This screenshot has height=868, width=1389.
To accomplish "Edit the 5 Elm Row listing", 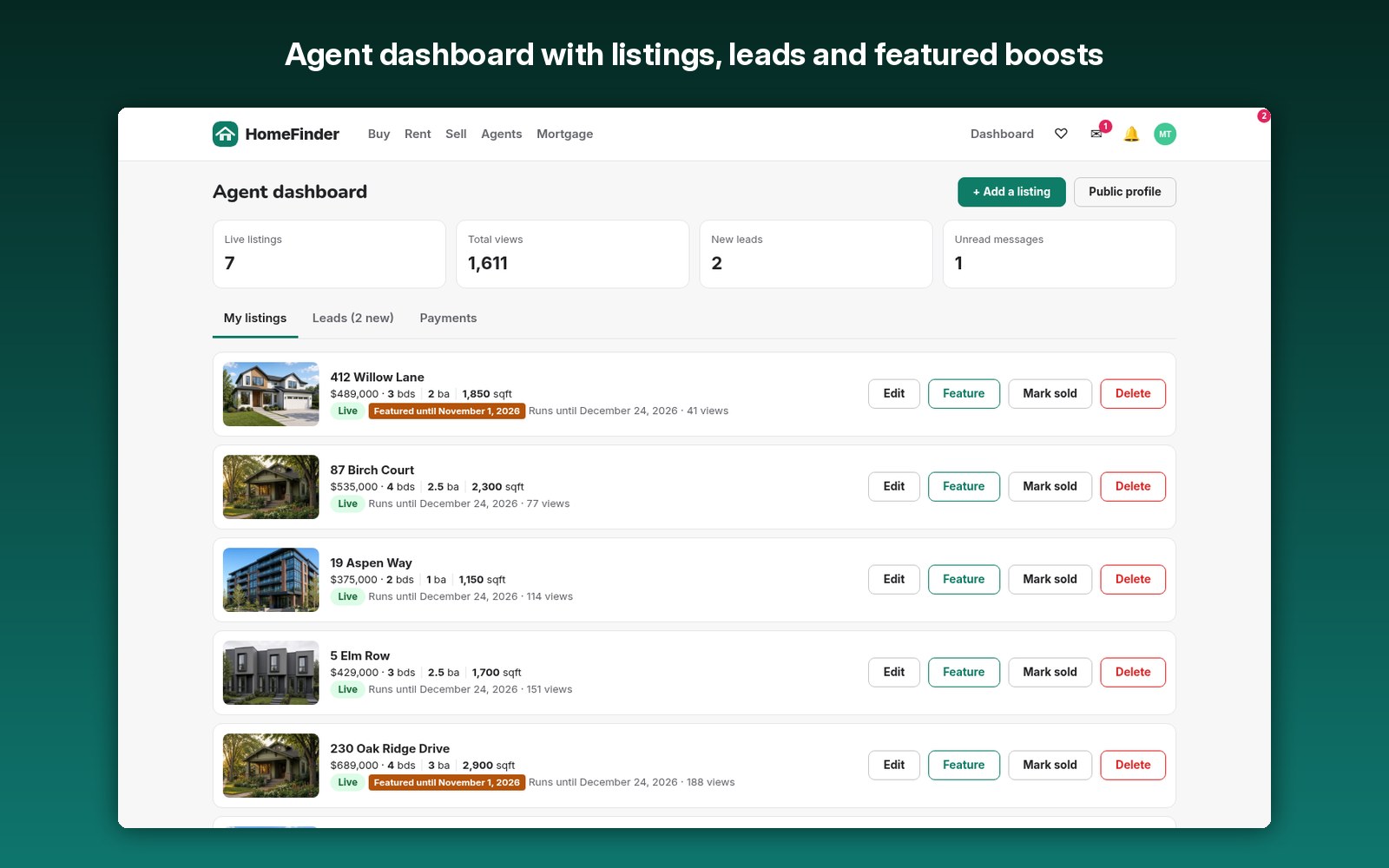I will [894, 672].
